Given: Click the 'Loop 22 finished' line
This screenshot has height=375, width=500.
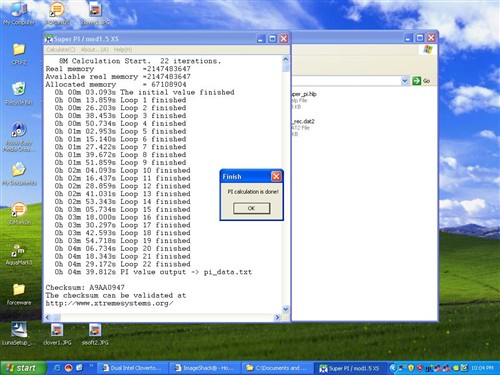Looking at the screenshot, I should coord(123,264).
